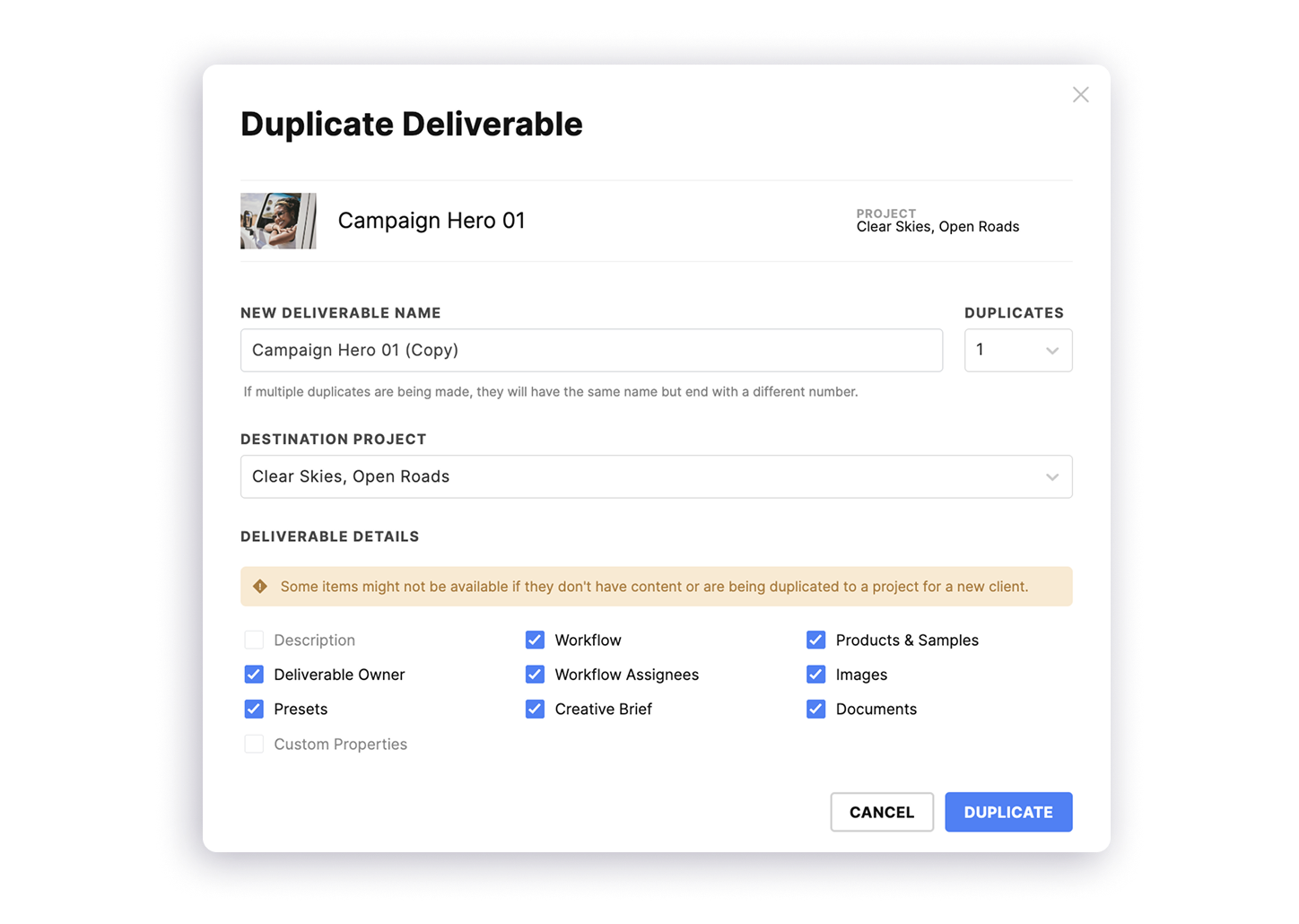Click the multiple duplicates hint text
Image resolution: width=1299 pixels, height=924 pixels.
(x=551, y=392)
